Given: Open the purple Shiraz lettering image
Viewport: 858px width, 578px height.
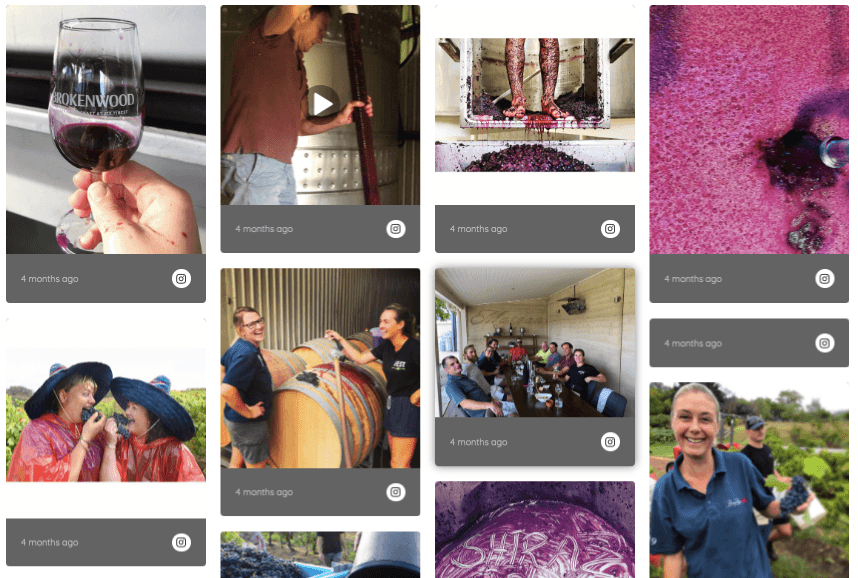Looking at the screenshot, I should (535, 530).
